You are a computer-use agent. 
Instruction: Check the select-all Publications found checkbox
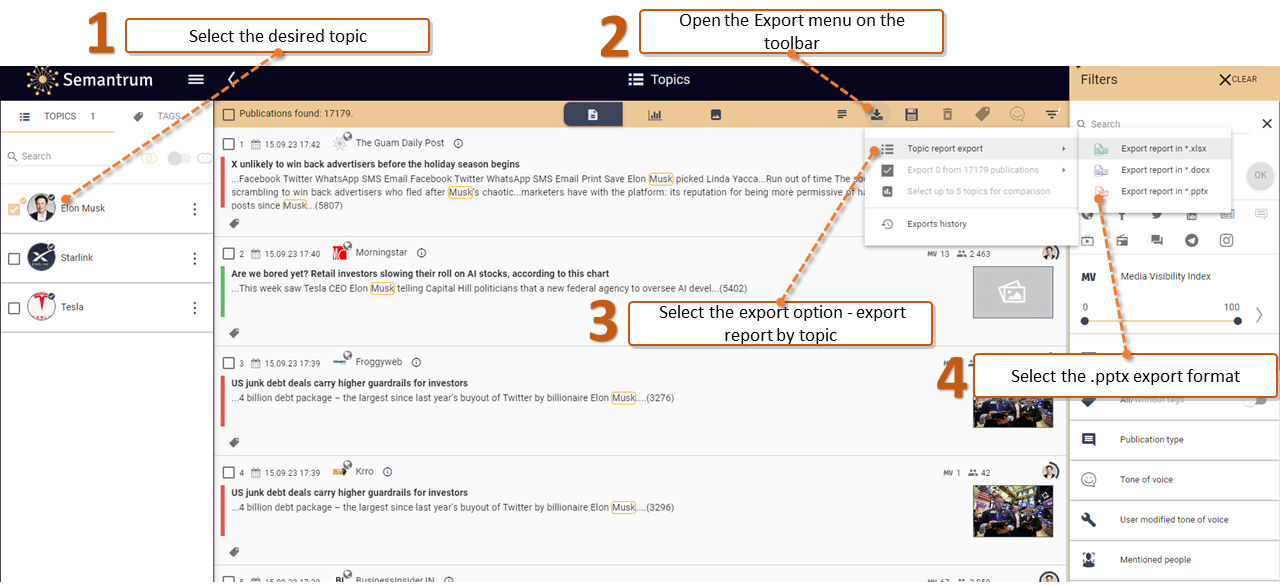click(229, 115)
